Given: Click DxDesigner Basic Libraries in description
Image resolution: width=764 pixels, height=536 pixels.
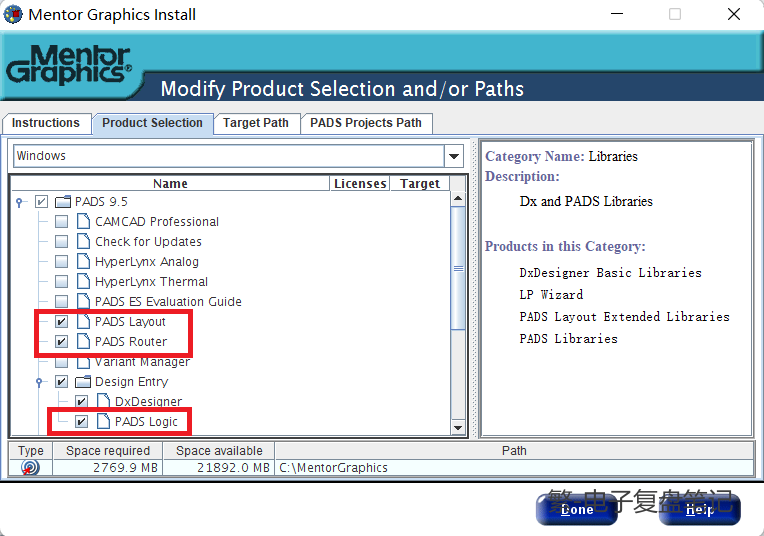Looking at the screenshot, I should coord(611,273).
